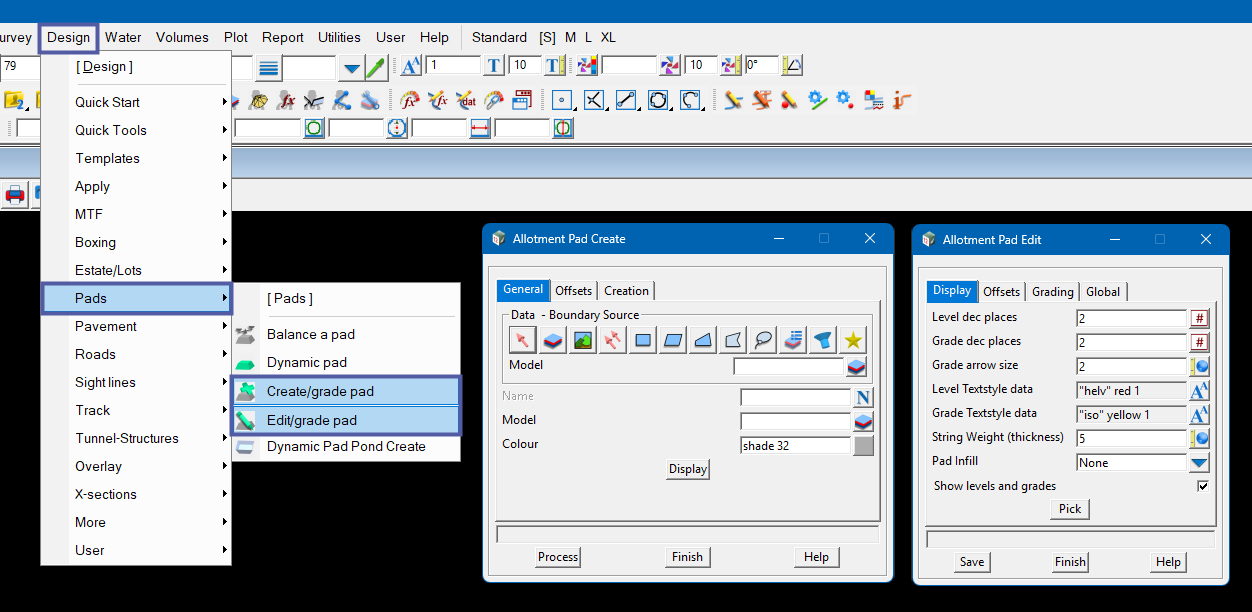Click the # icon beside Level dec places

pyautogui.click(x=1199, y=318)
